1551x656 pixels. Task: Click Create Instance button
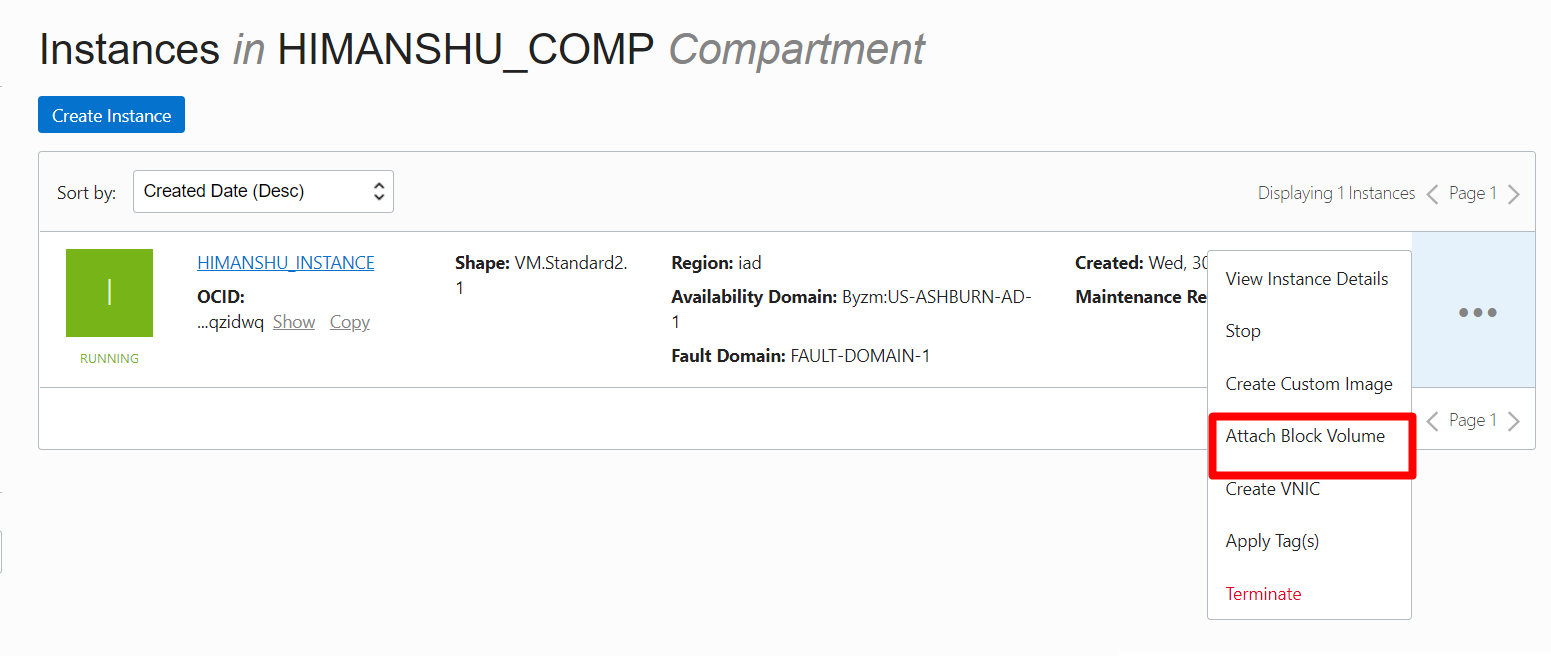(x=111, y=115)
